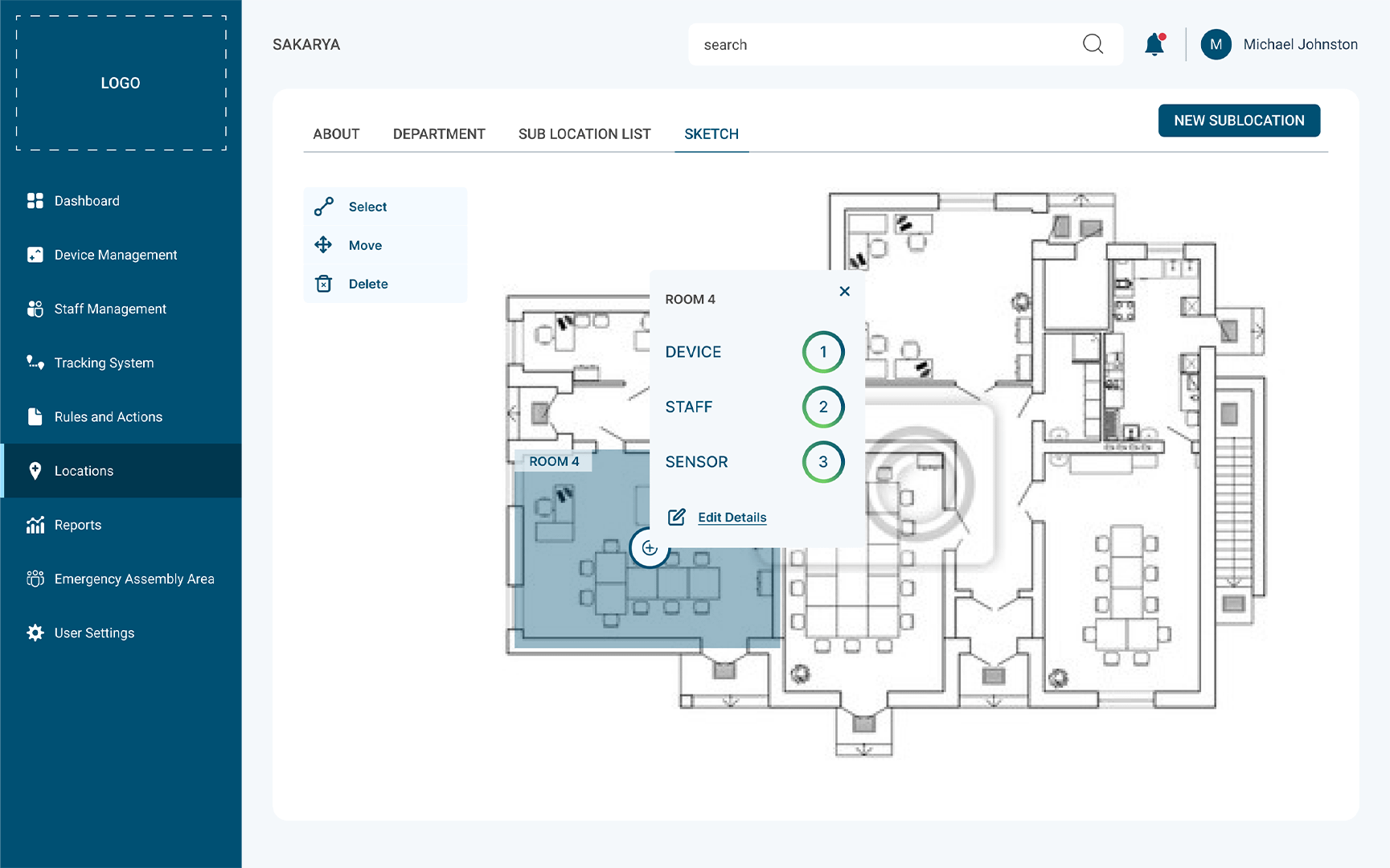Screen dimensions: 1390x868
Task: Open the About tab
Action: click(336, 134)
